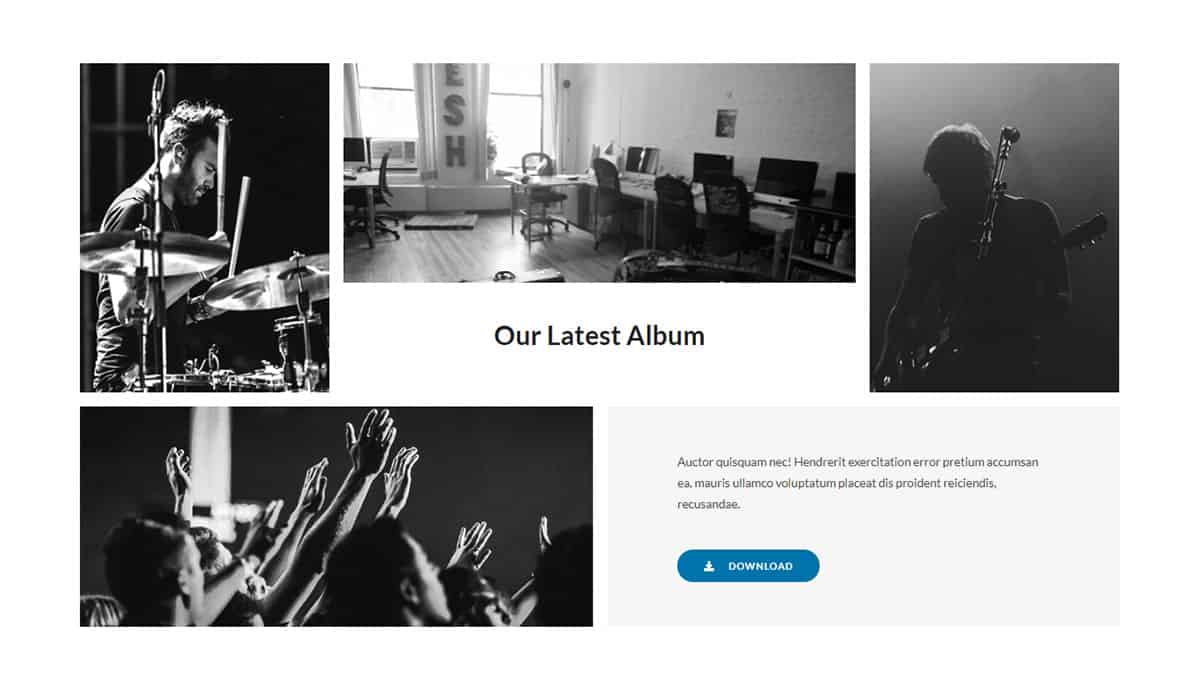The width and height of the screenshot is (1200, 690).
Task: Open the drummer photo
Action: (204, 228)
